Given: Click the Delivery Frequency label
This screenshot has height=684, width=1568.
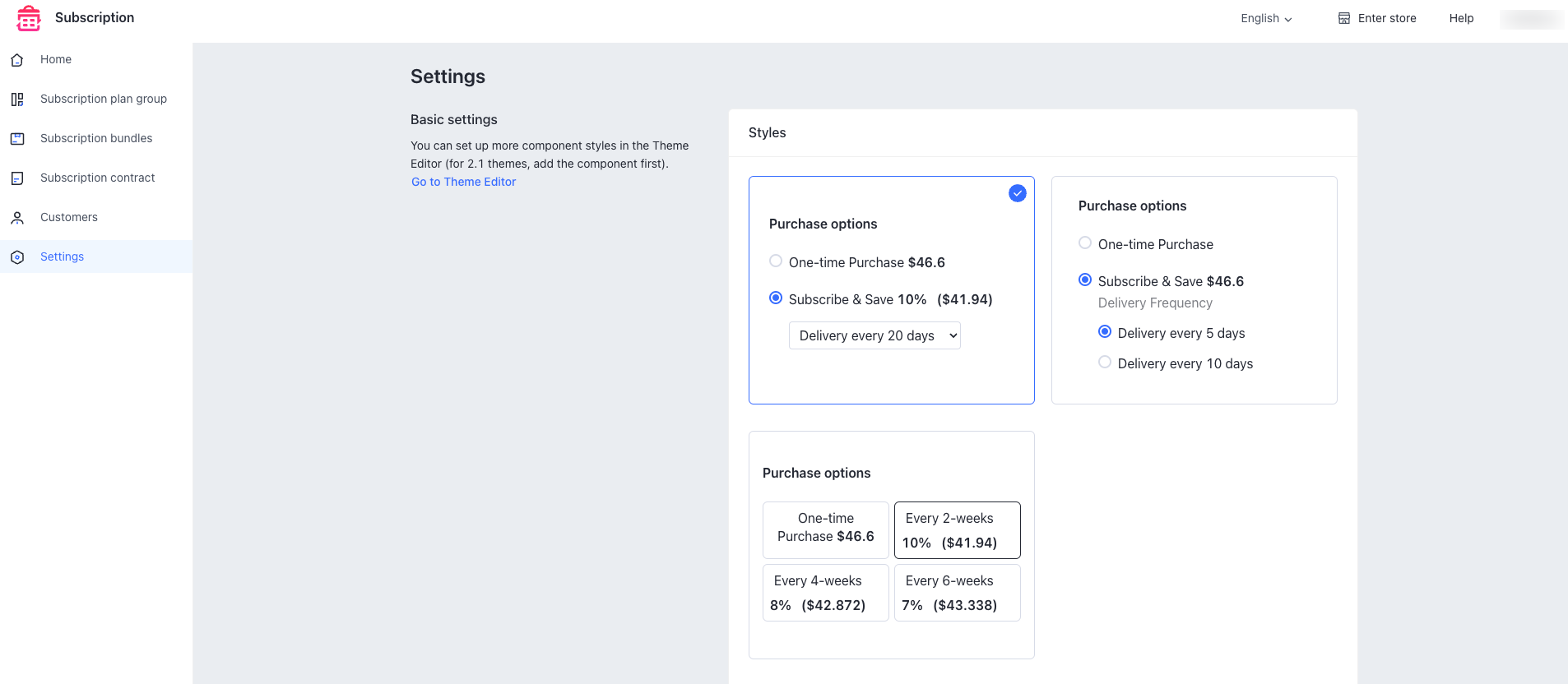Looking at the screenshot, I should 1155,303.
